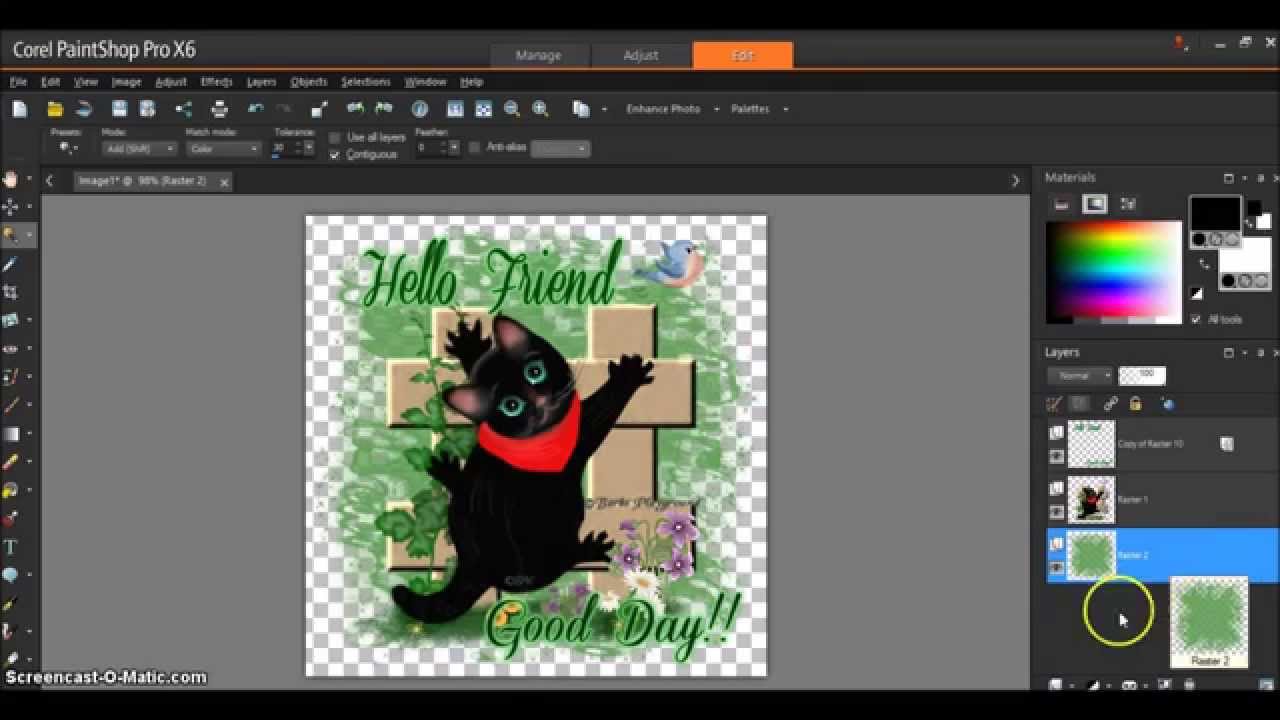Screen dimensions: 1280x720
Task: Select the Magic Wand tool
Action: click(10, 235)
